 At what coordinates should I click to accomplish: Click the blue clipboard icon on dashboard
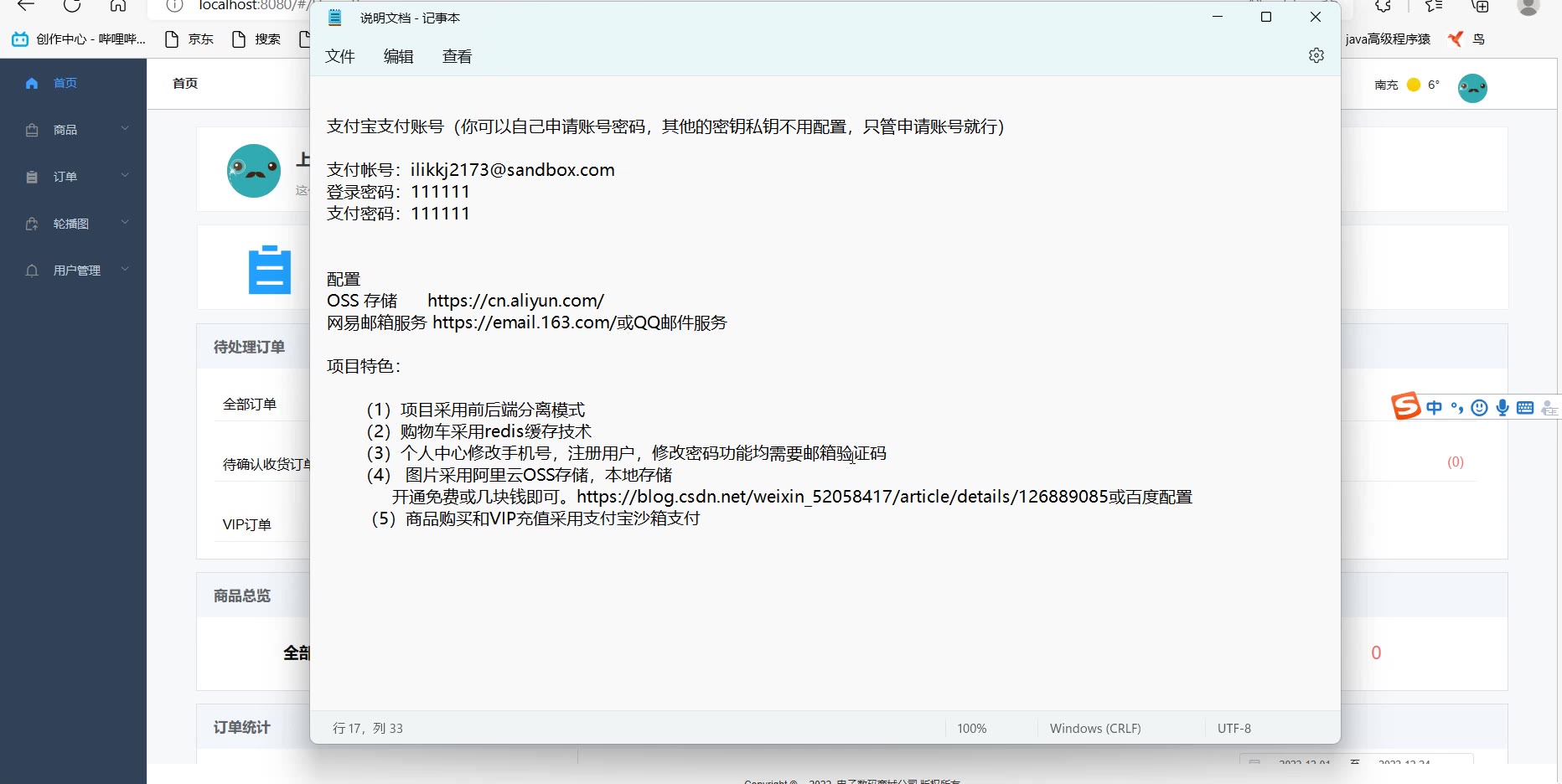270,270
